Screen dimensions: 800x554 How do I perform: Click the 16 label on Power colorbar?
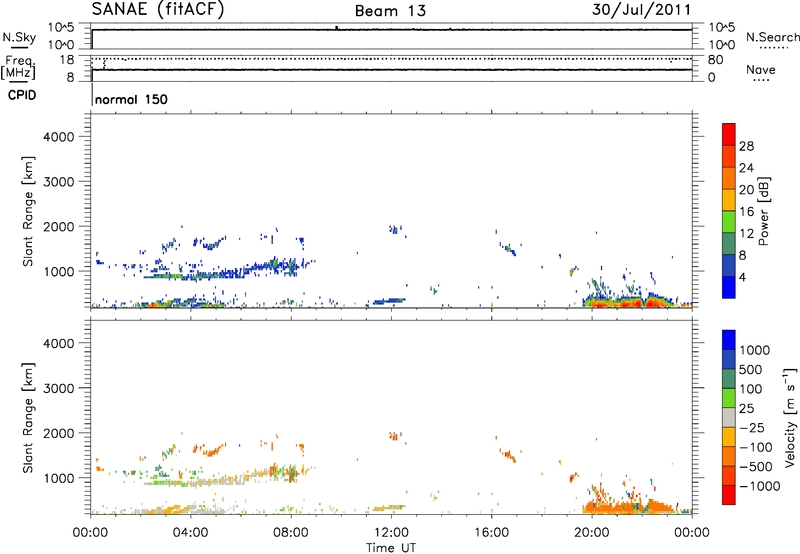[x=746, y=212]
